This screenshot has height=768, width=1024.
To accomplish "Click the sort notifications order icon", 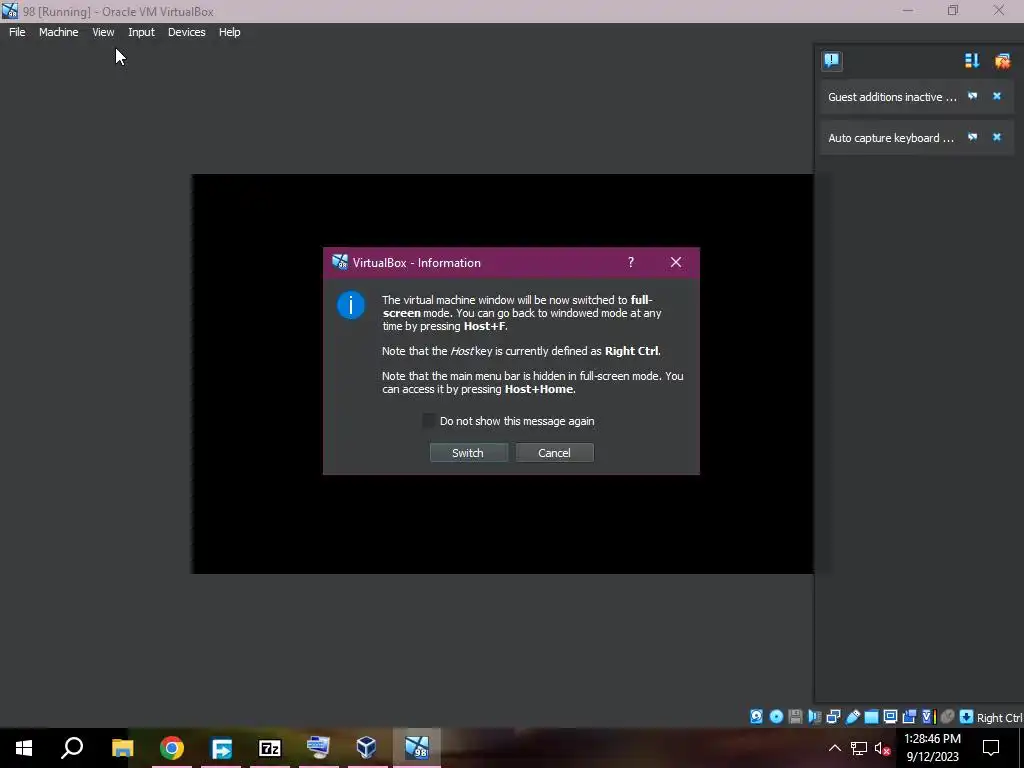I will point(972,61).
